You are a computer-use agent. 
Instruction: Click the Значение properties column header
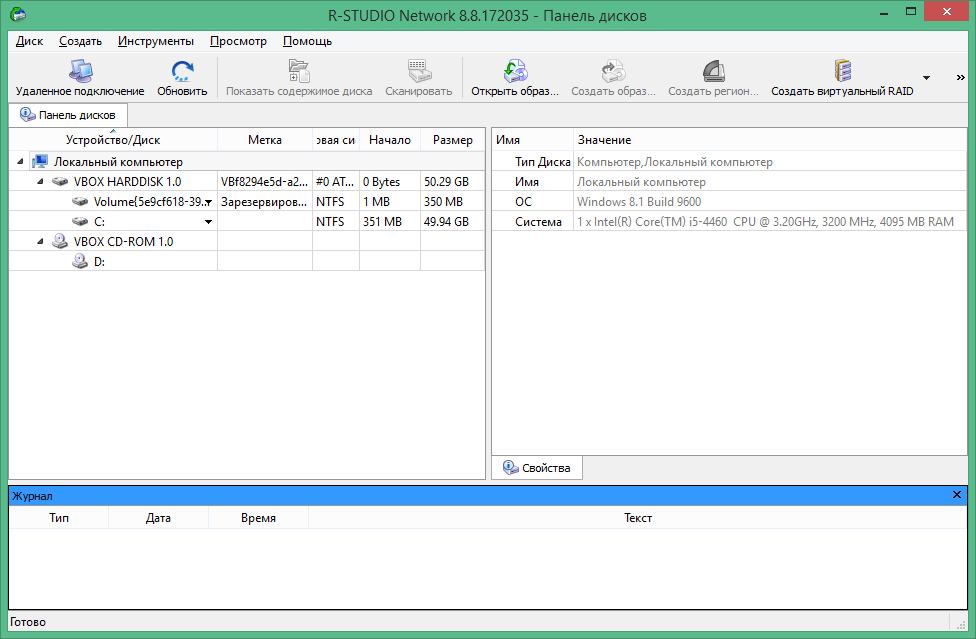click(x=770, y=140)
